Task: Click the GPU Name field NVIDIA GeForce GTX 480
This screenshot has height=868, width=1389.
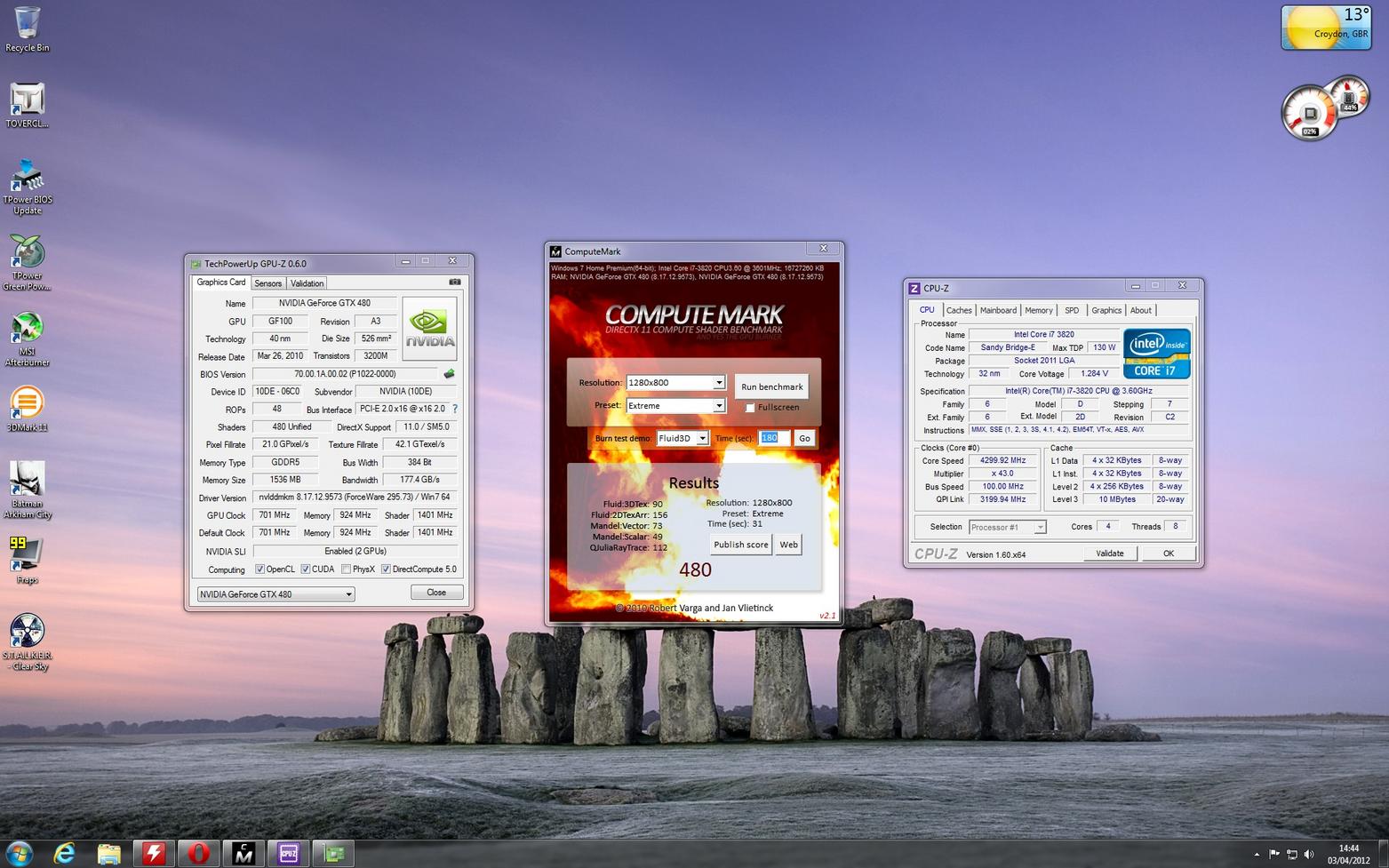Action: point(324,303)
